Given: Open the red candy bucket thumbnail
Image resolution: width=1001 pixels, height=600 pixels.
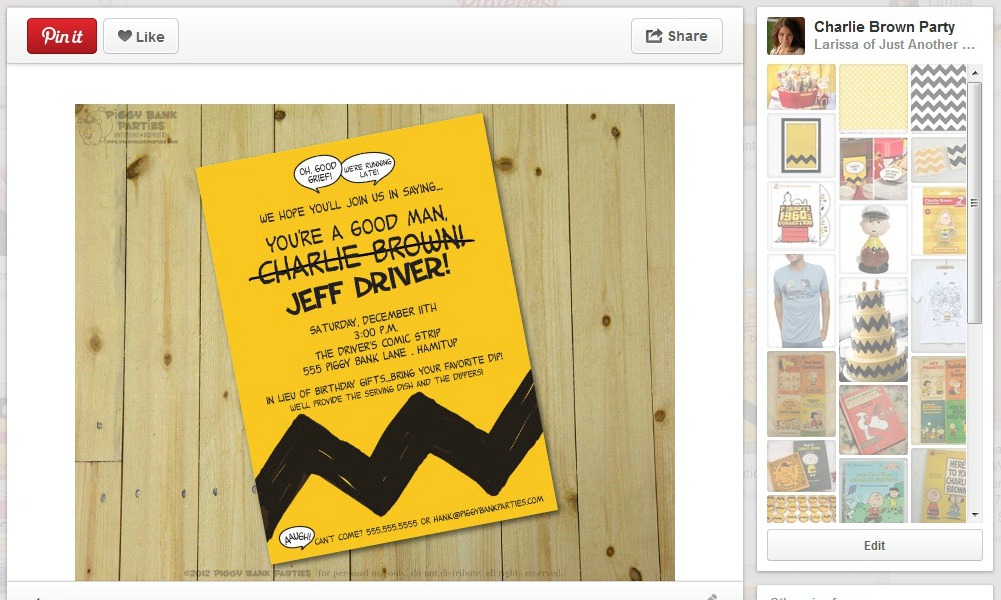Looking at the screenshot, I should tap(801, 87).
